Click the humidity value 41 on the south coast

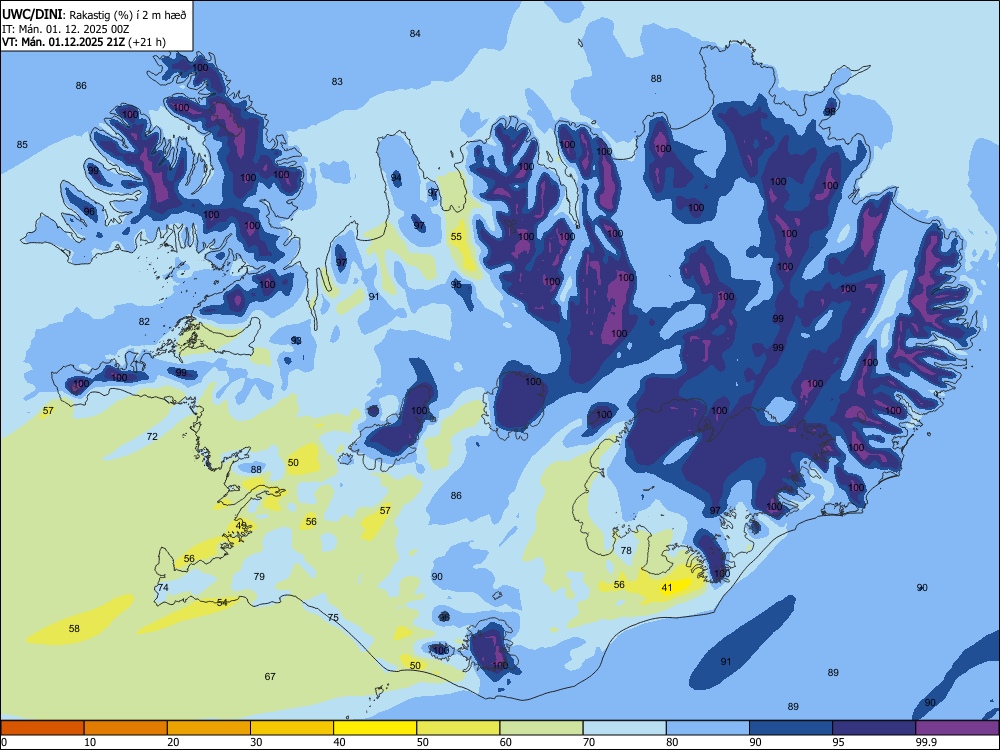point(666,587)
